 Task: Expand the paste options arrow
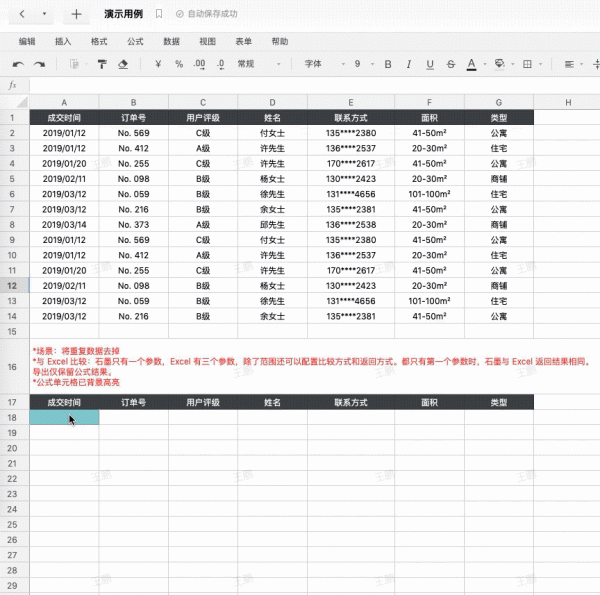point(86,64)
